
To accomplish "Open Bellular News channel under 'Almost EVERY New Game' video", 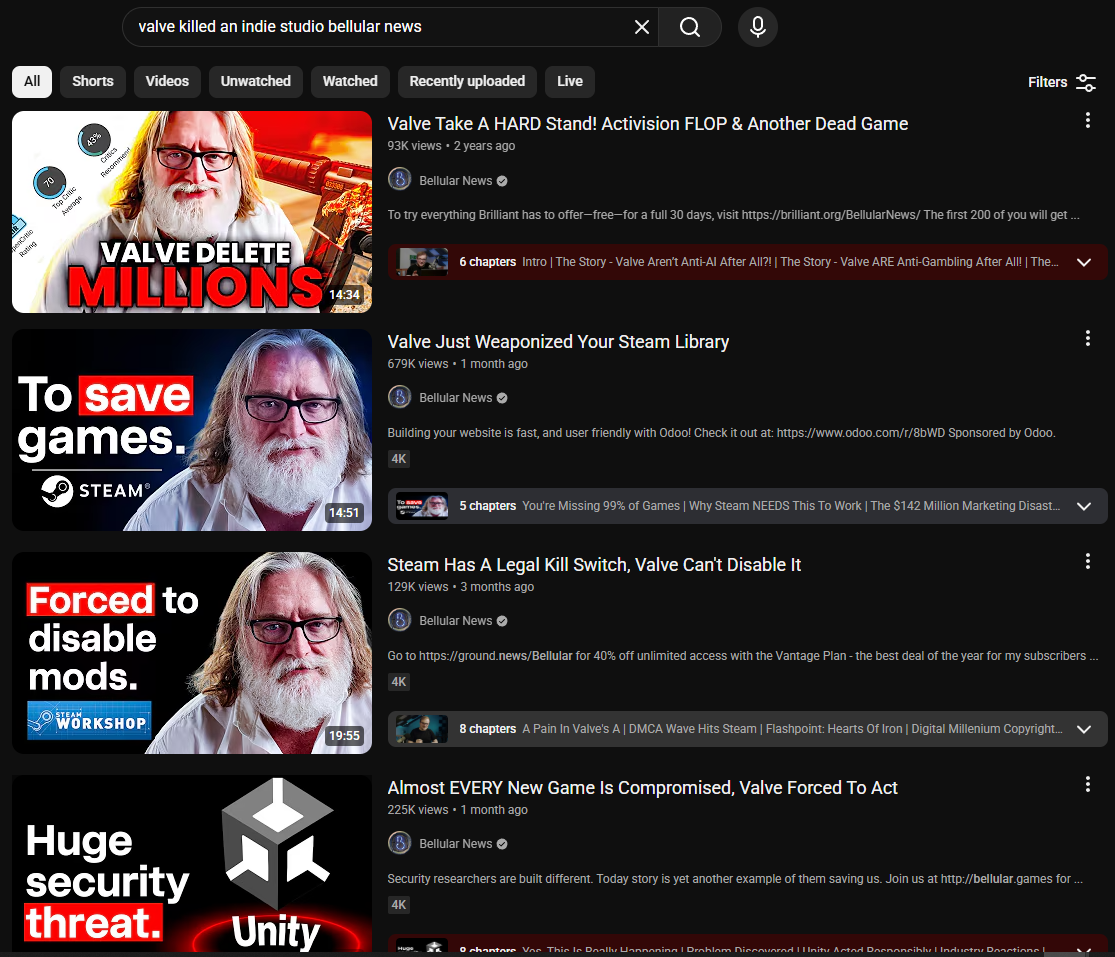I will (456, 844).
